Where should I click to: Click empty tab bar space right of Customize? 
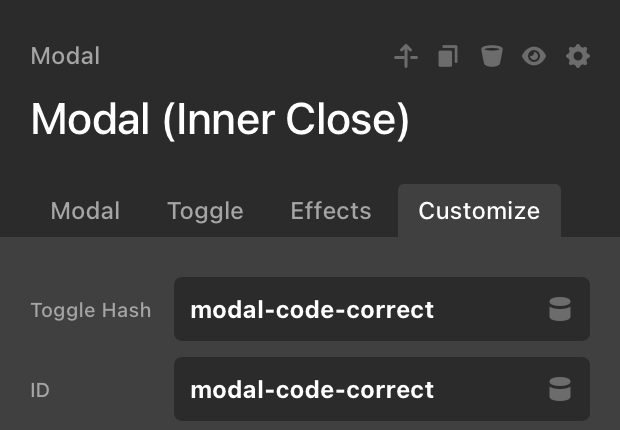click(590, 211)
